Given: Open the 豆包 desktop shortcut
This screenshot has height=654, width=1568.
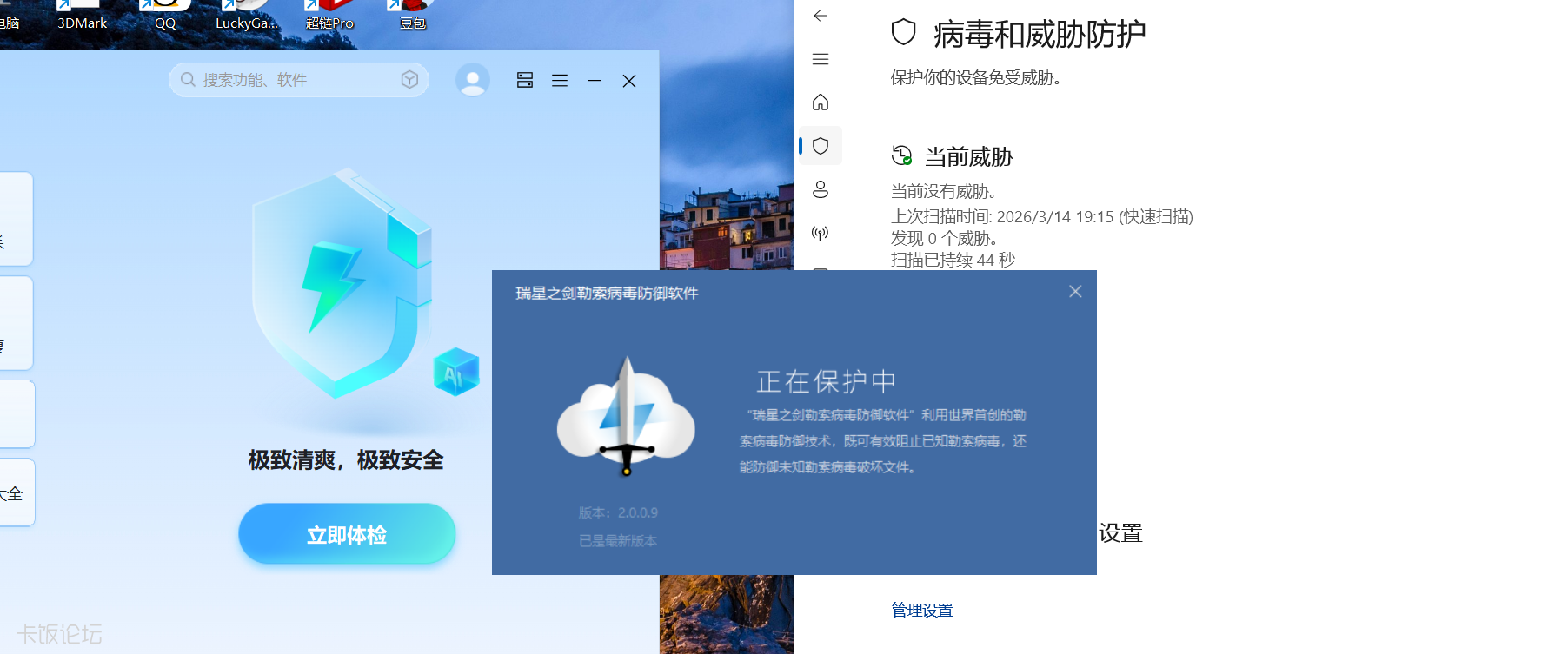Looking at the screenshot, I should (x=413, y=16).
